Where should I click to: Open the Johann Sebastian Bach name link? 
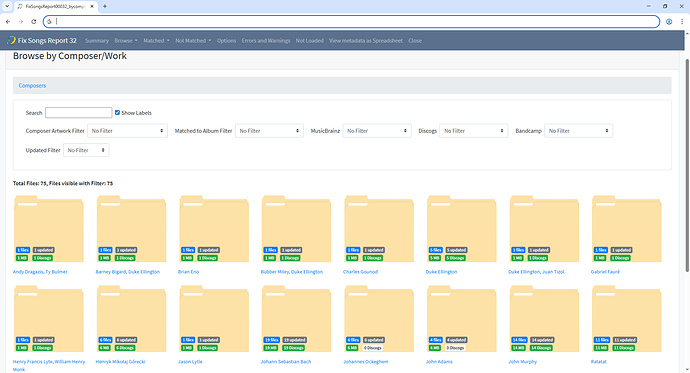286,362
